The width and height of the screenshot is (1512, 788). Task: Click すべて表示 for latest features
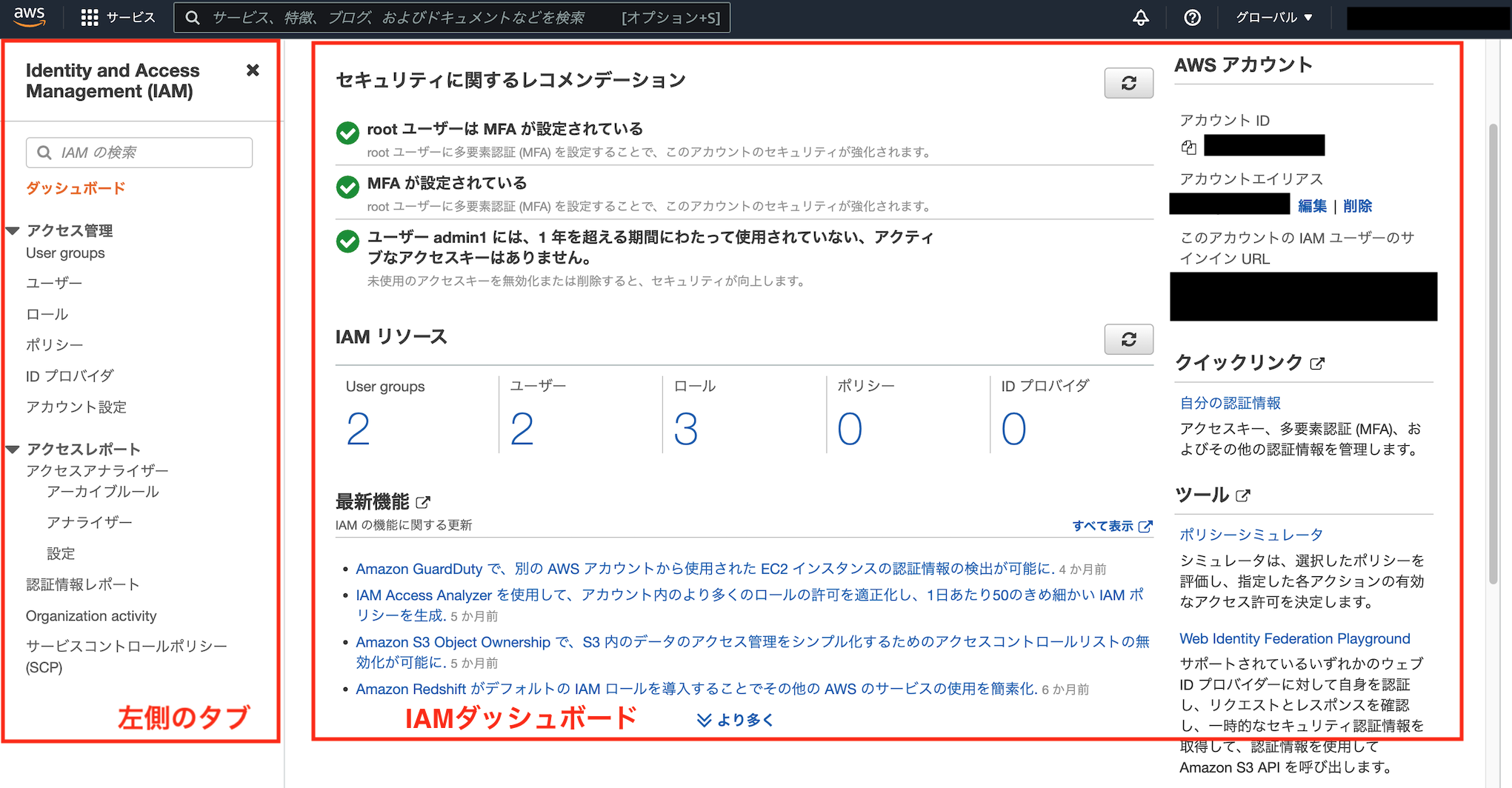tap(1112, 526)
